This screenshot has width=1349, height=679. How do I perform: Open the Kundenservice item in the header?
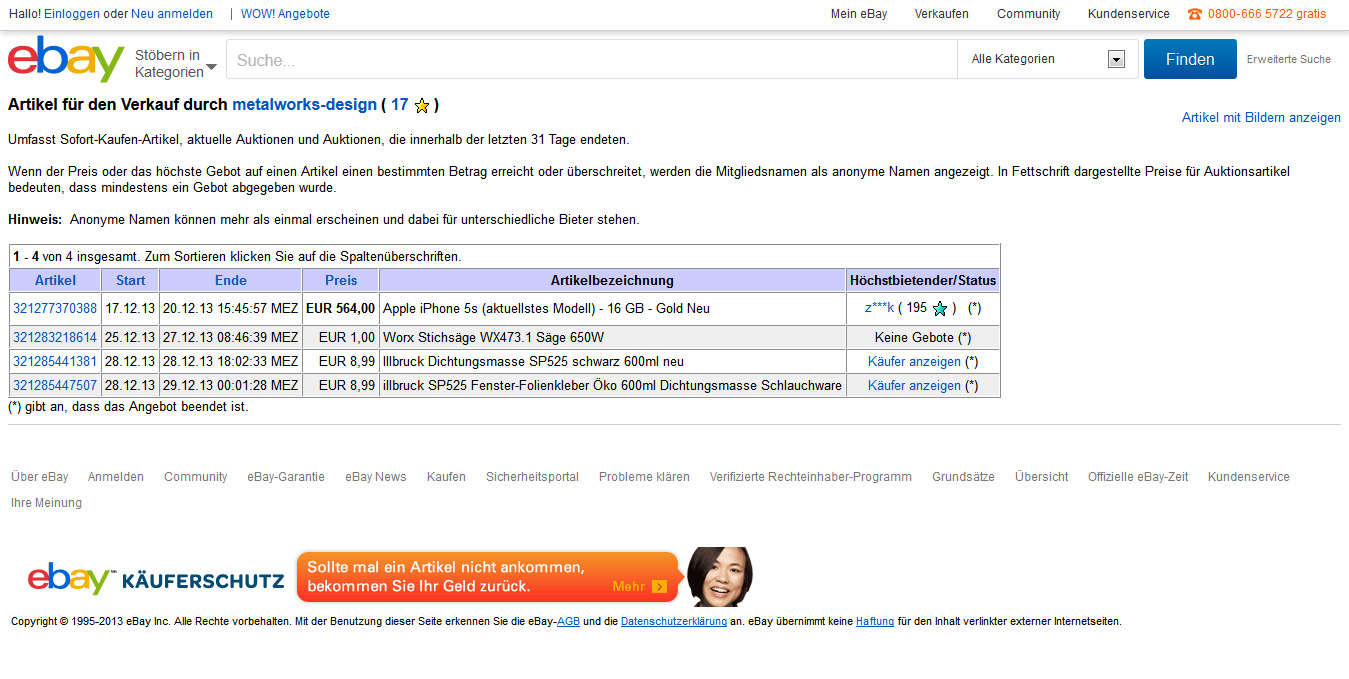click(1128, 14)
